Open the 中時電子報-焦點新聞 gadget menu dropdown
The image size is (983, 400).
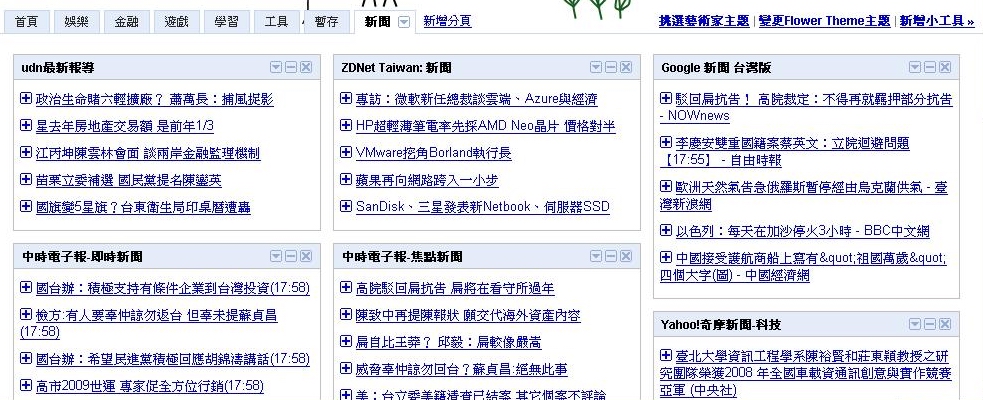pyautogui.click(x=596, y=256)
